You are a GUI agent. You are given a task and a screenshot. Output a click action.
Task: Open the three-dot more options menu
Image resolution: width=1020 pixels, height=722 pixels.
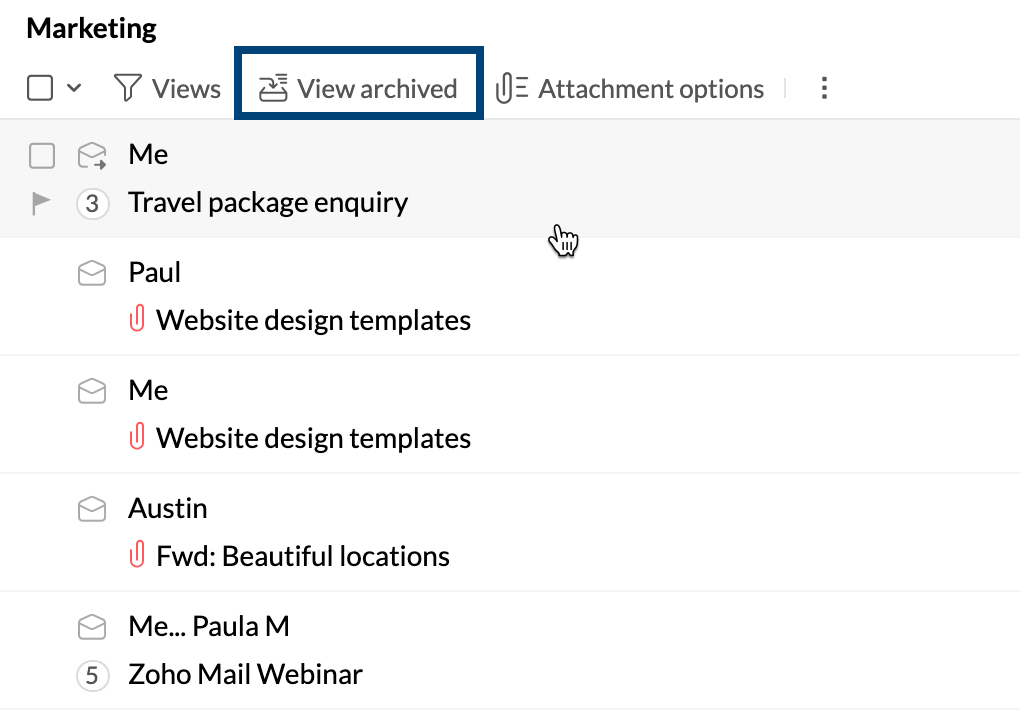824,89
